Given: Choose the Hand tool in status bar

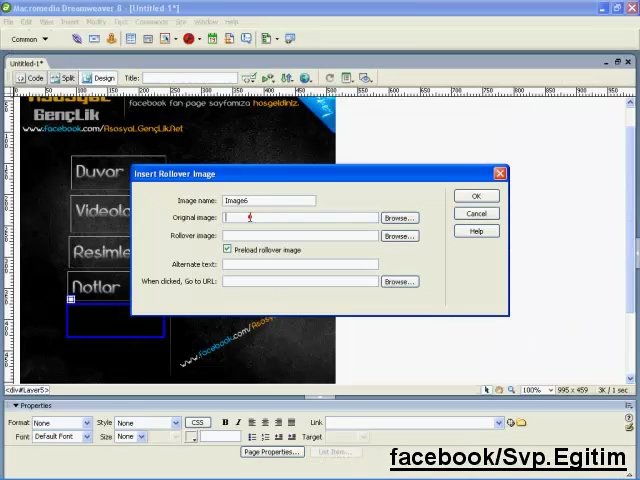Looking at the screenshot, I should pos(499,390).
